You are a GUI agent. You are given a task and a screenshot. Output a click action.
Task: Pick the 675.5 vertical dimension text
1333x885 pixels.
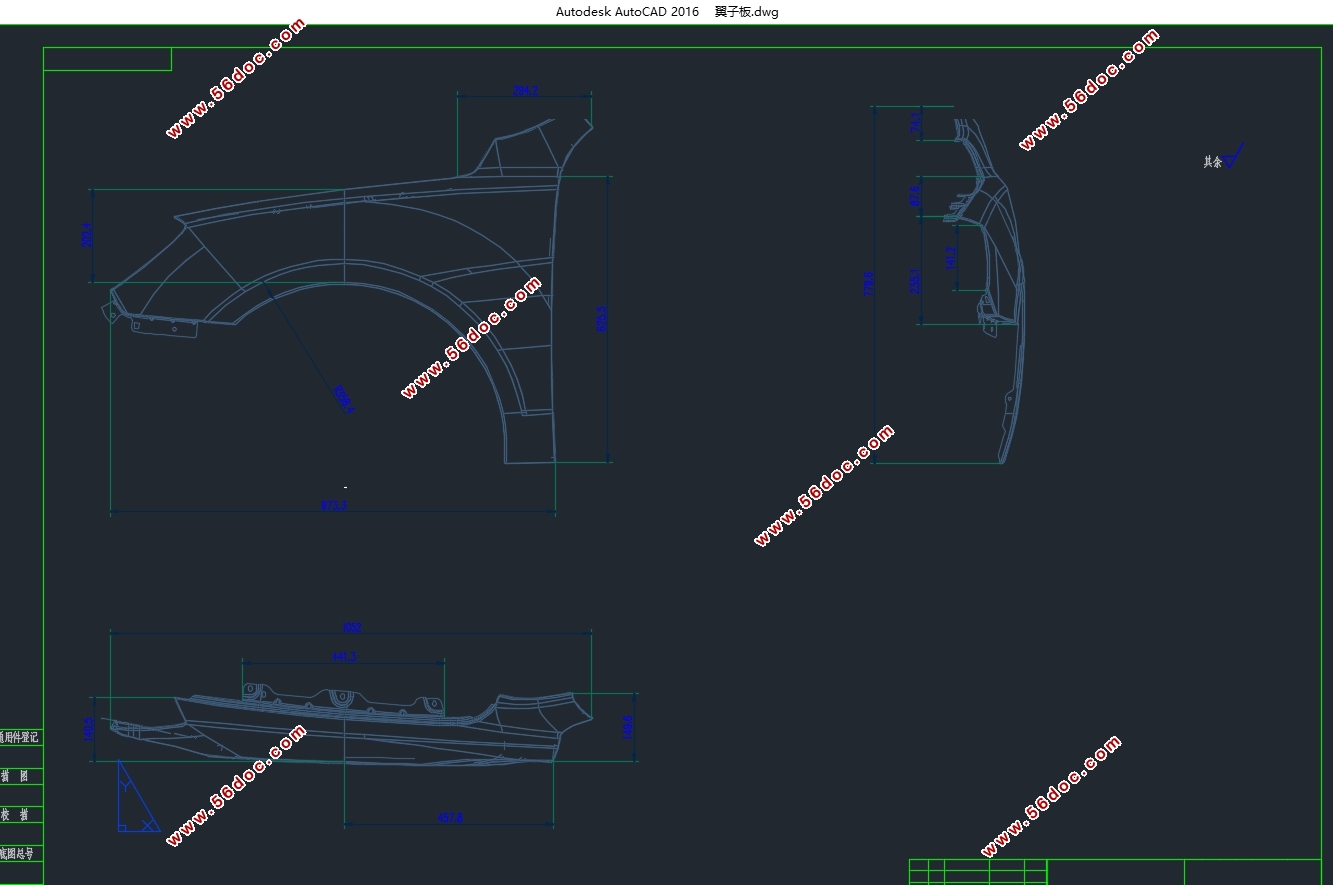click(x=602, y=319)
